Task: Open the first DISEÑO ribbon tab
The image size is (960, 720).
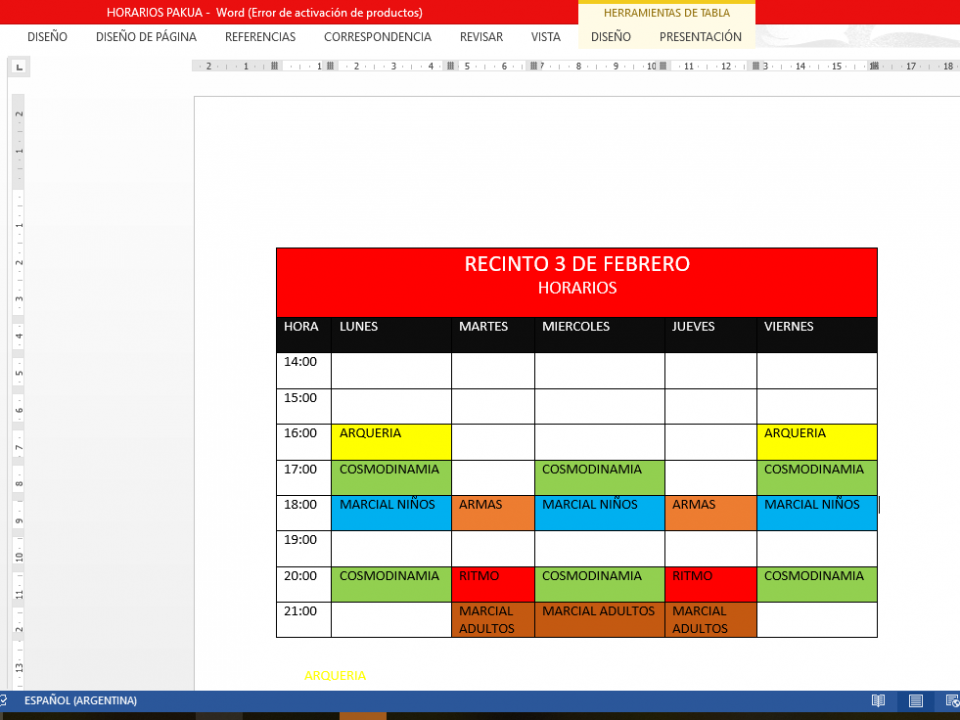Action: [47, 37]
